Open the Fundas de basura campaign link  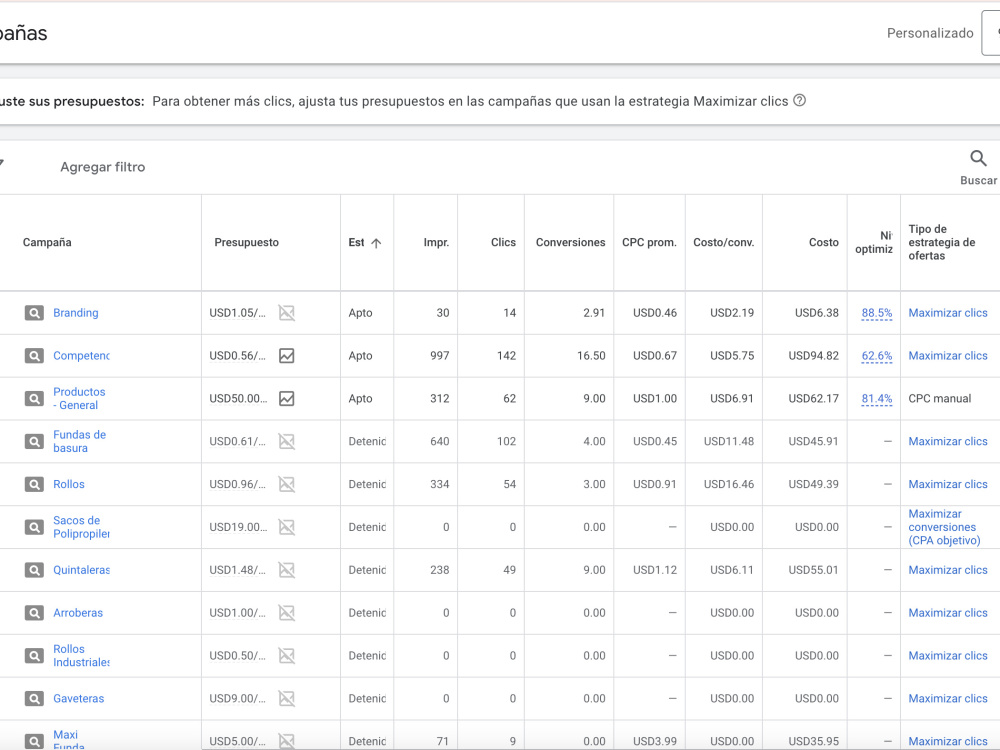coord(79,441)
